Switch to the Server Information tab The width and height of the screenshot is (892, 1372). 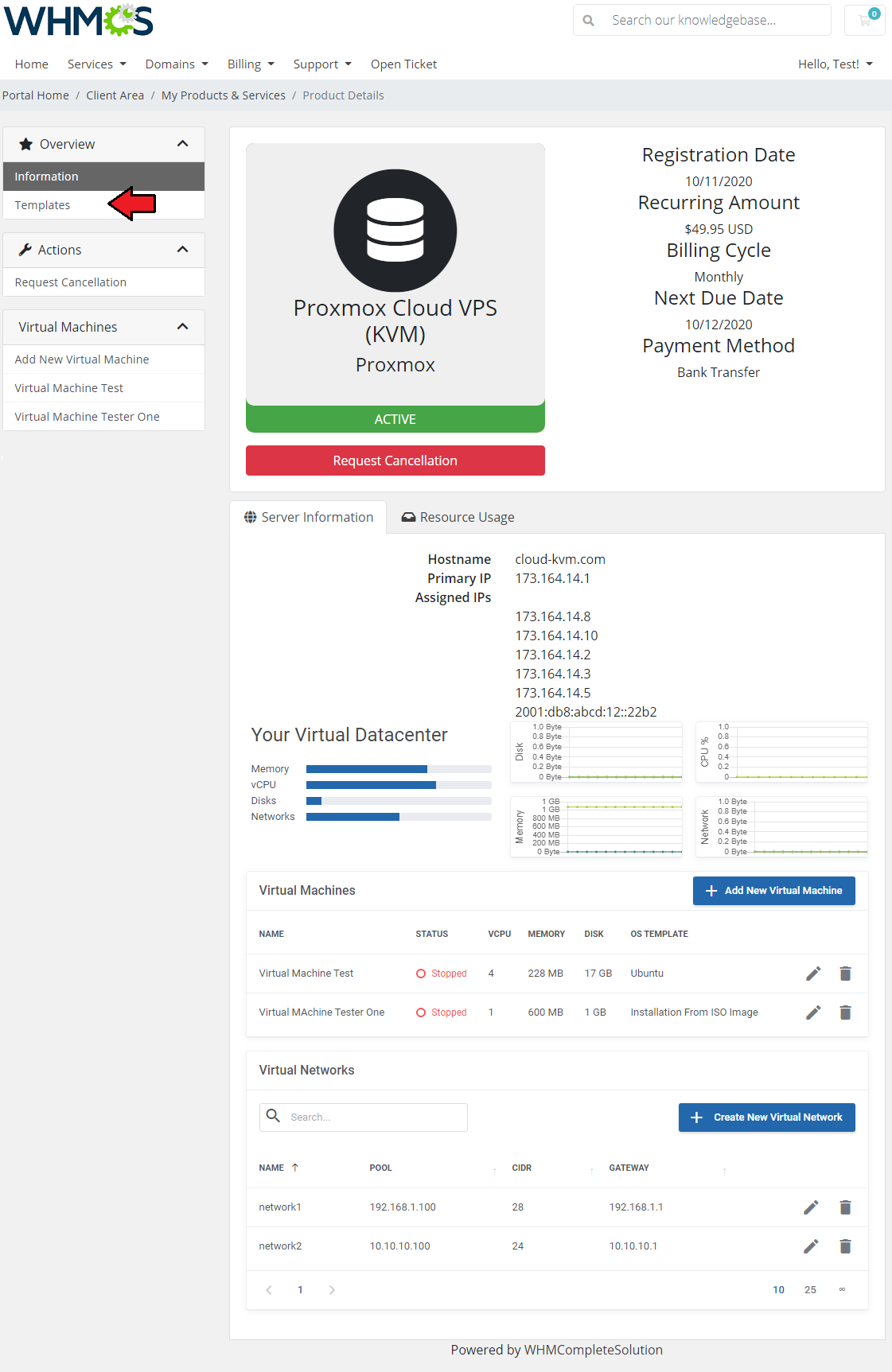click(x=308, y=517)
